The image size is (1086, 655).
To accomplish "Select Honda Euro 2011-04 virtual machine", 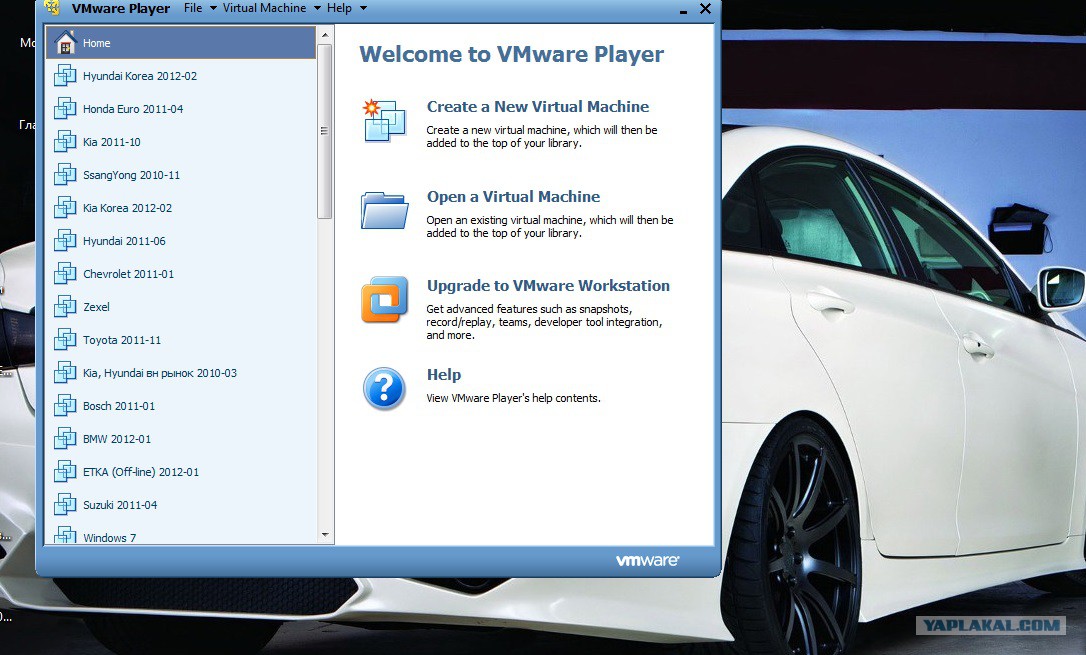I will tap(181, 109).
